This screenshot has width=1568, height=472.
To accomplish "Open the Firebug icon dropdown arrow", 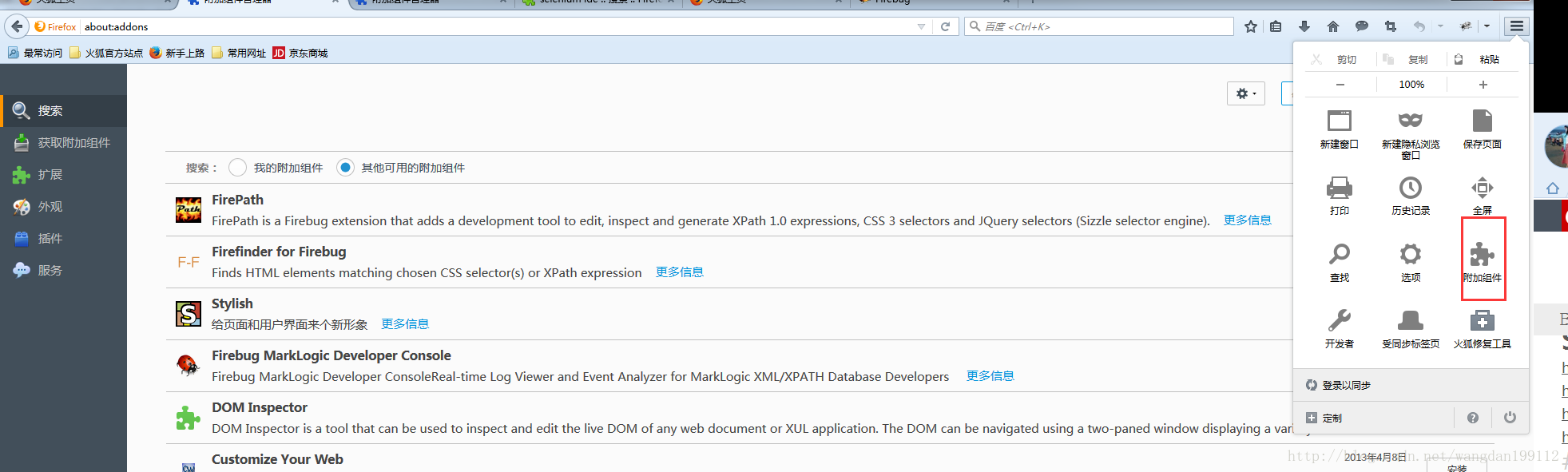I will (x=1487, y=26).
